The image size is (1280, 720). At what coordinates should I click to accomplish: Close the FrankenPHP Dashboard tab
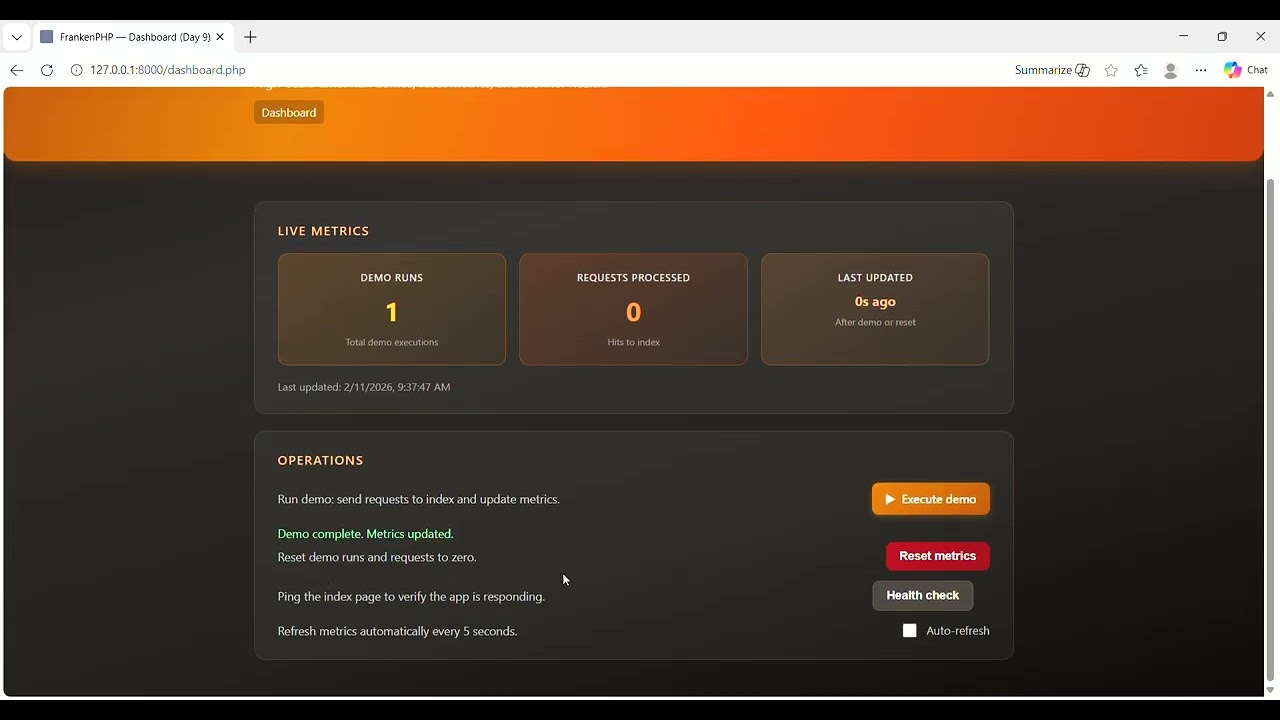[220, 37]
